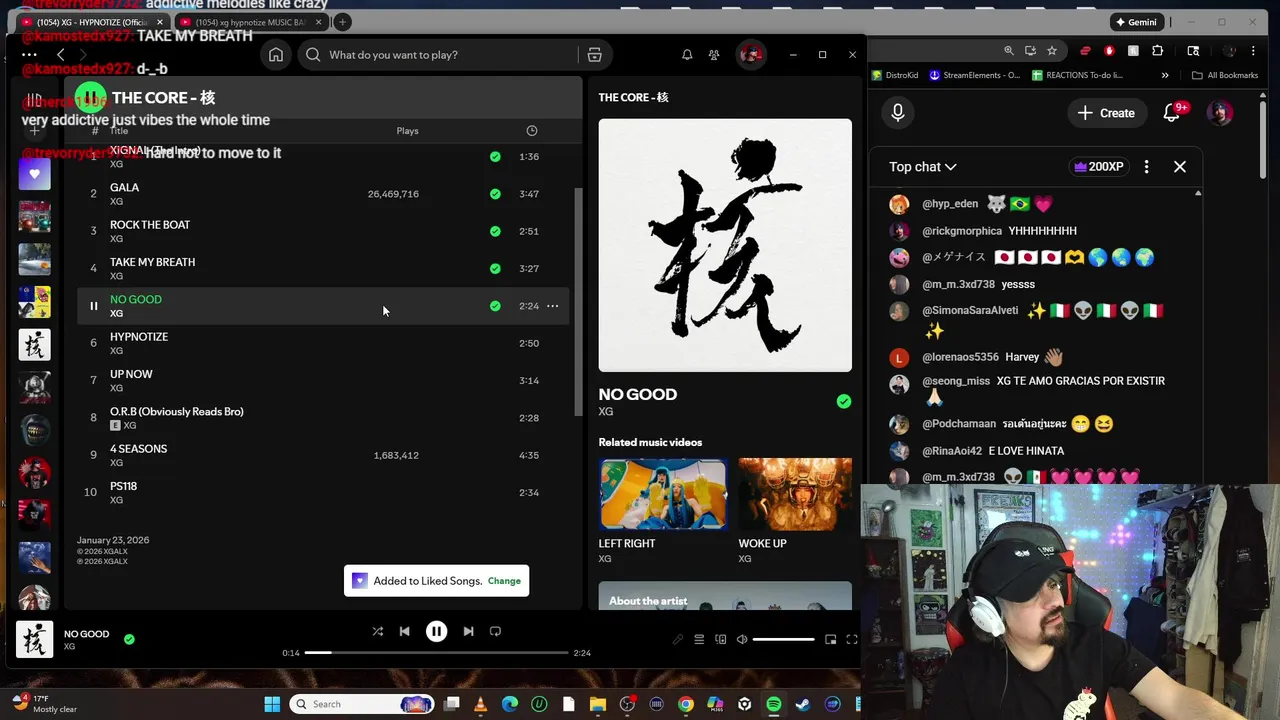1280x720 pixels.
Task: Toggle liked checkmark on ROCK THE BOAT
Action: [495, 231]
